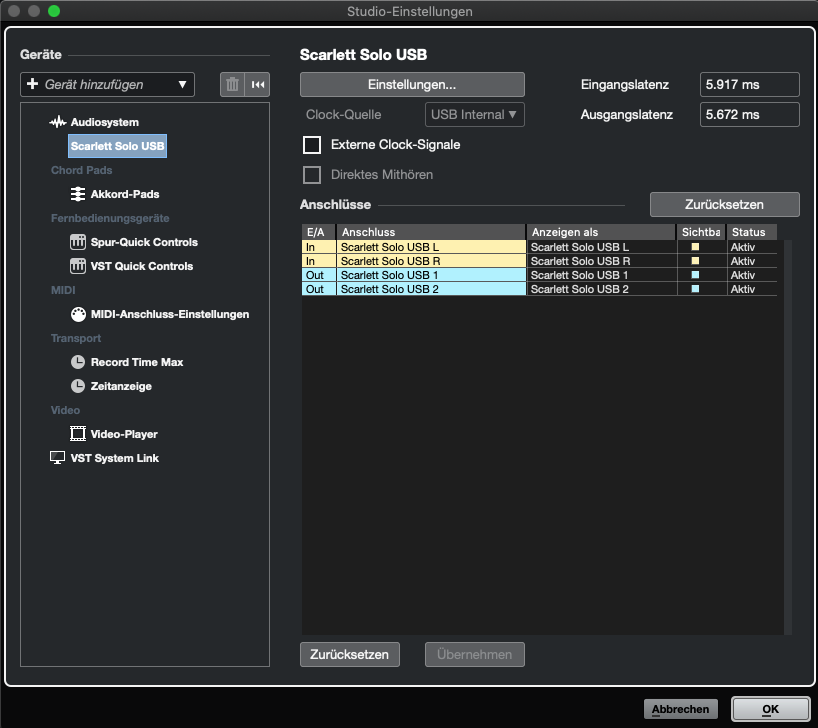Toggle visibility of Scarlett Solo USB R
The width and height of the screenshot is (818, 728).
[x=695, y=261]
